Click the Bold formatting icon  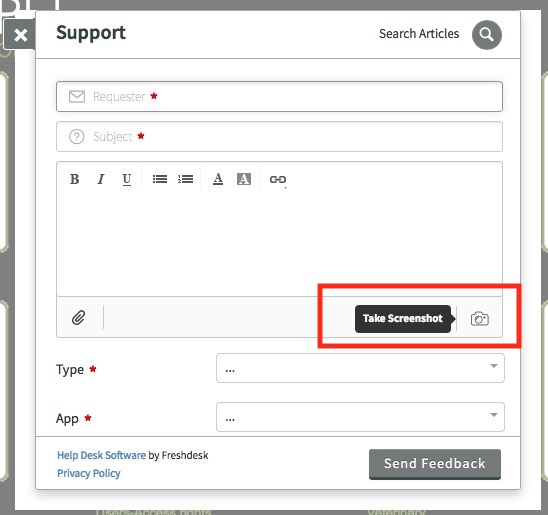click(74, 179)
